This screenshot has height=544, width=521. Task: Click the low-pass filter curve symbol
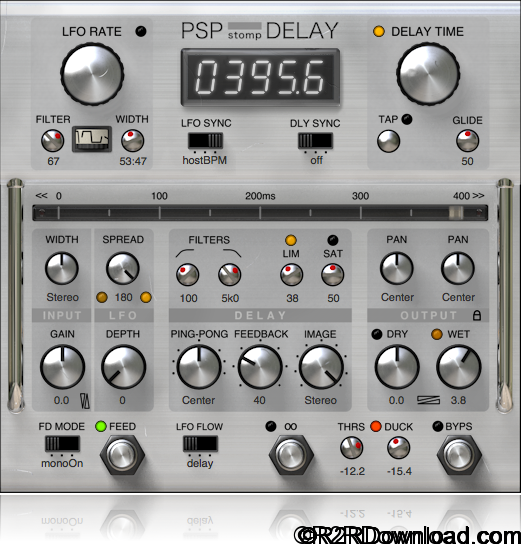point(232,253)
